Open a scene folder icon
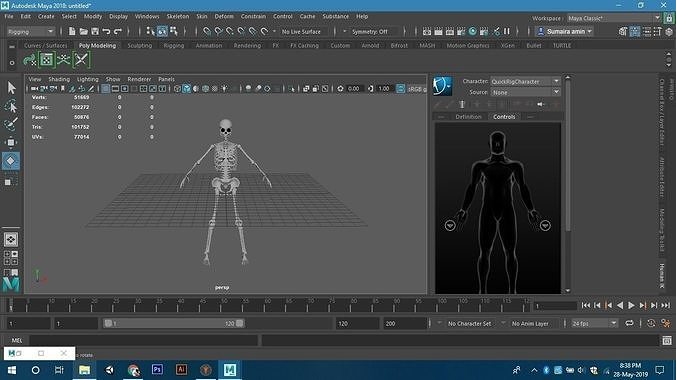This screenshot has height=380, width=676. click(x=84, y=31)
